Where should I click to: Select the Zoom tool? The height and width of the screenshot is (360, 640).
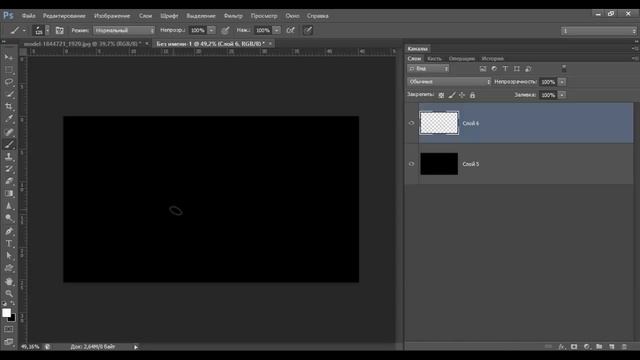(9, 293)
